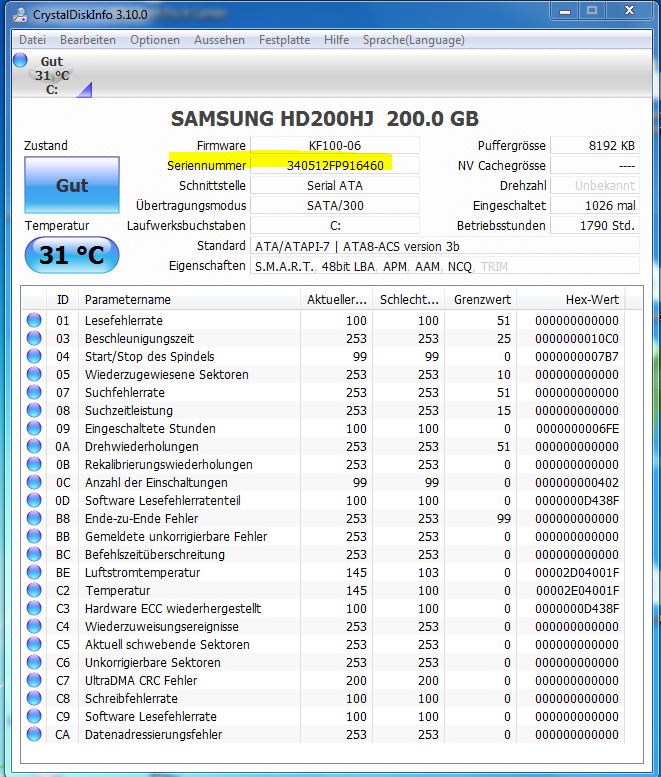Click status orb for Wiederzugewiesene Sektoren
661x777 pixels.
coord(34,374)
